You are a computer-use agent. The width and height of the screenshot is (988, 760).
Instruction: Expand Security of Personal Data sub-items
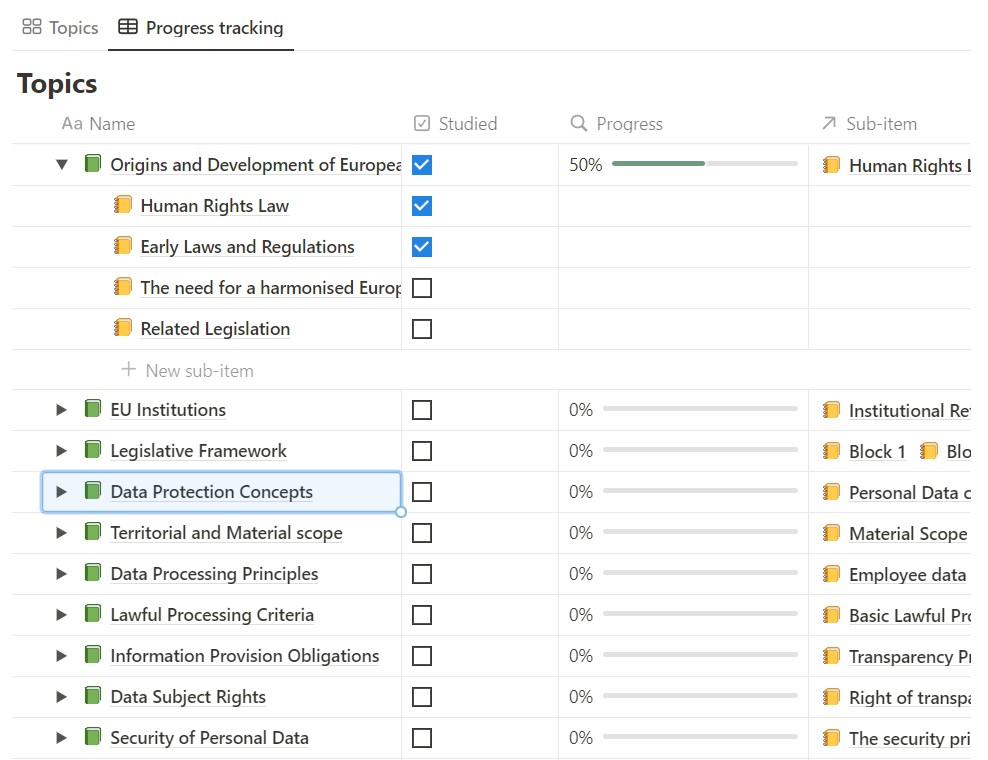coord(62,738)
